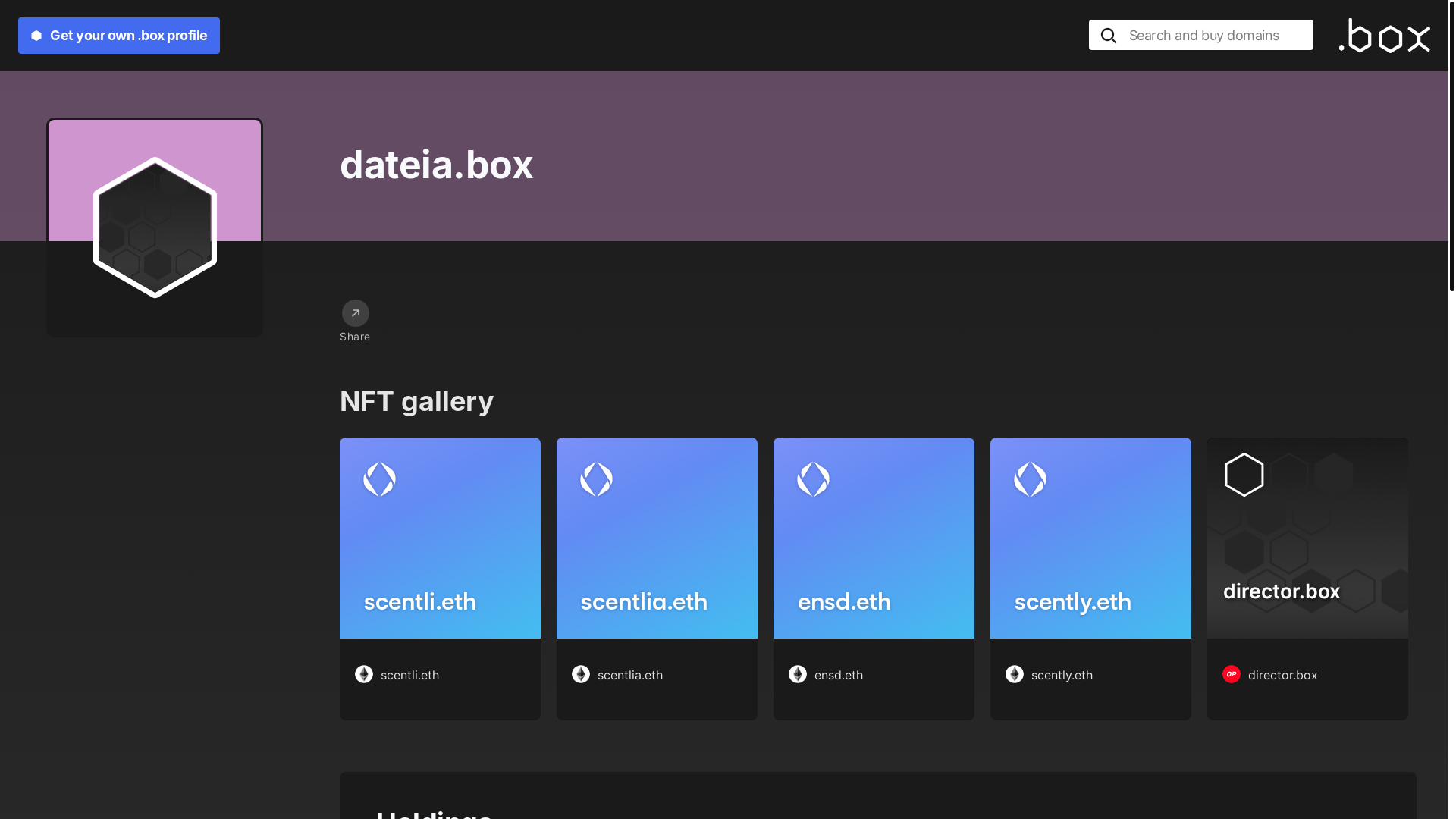Click the Share label under the arrow
The width and height of the screenshot is (1456, 819).
tap(355, 337)
